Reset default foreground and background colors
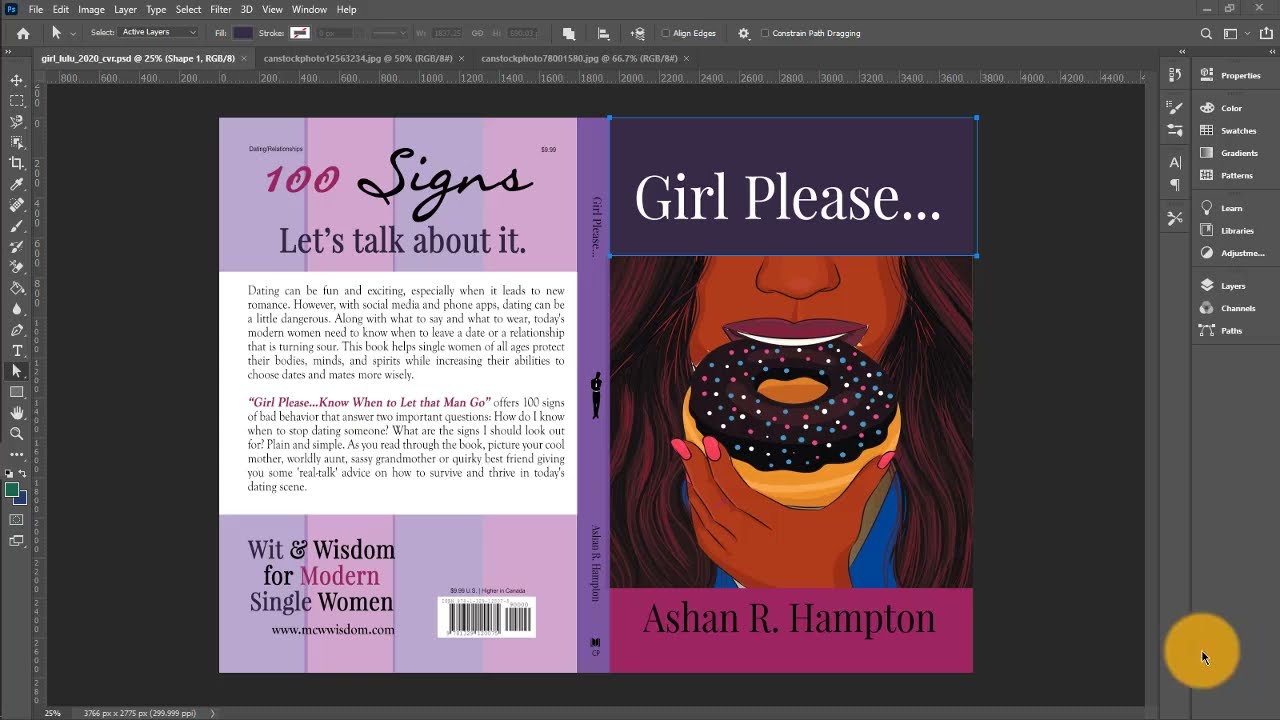Viewport: 1280px width, 720px height. (x=9, y=474)
